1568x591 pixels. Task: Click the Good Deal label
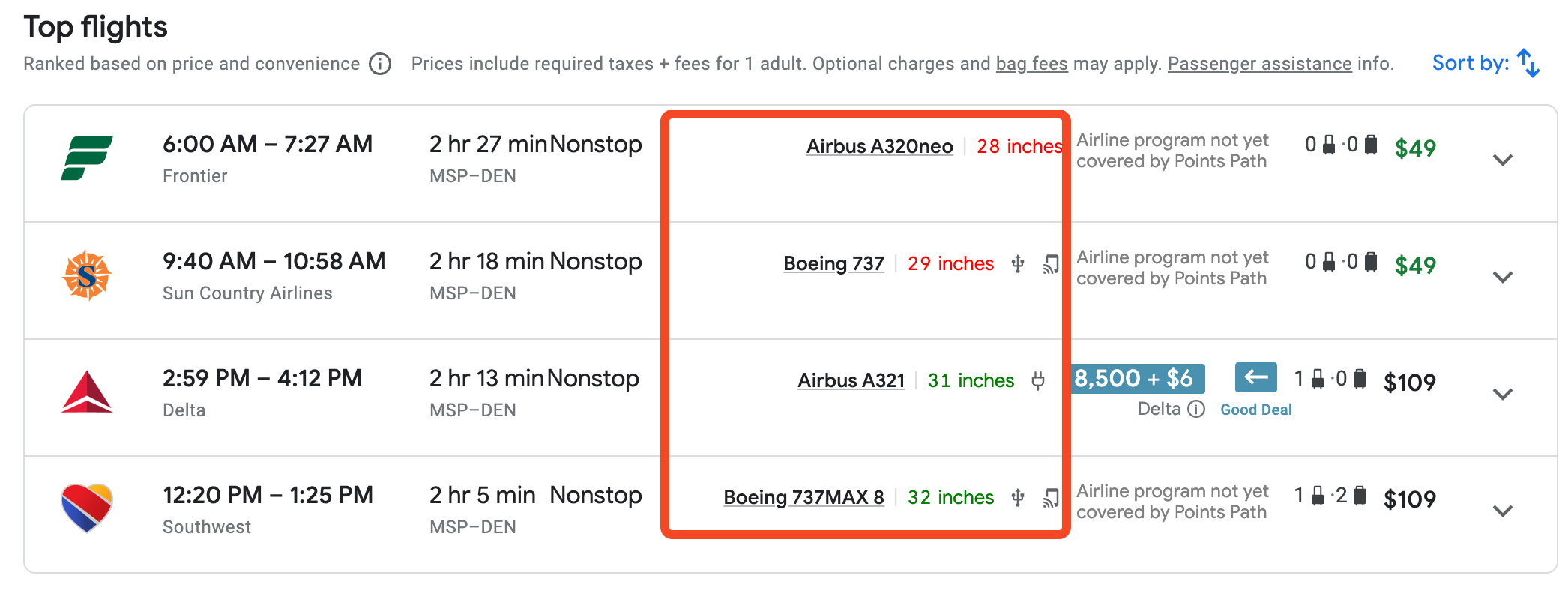coord(1256,409)
